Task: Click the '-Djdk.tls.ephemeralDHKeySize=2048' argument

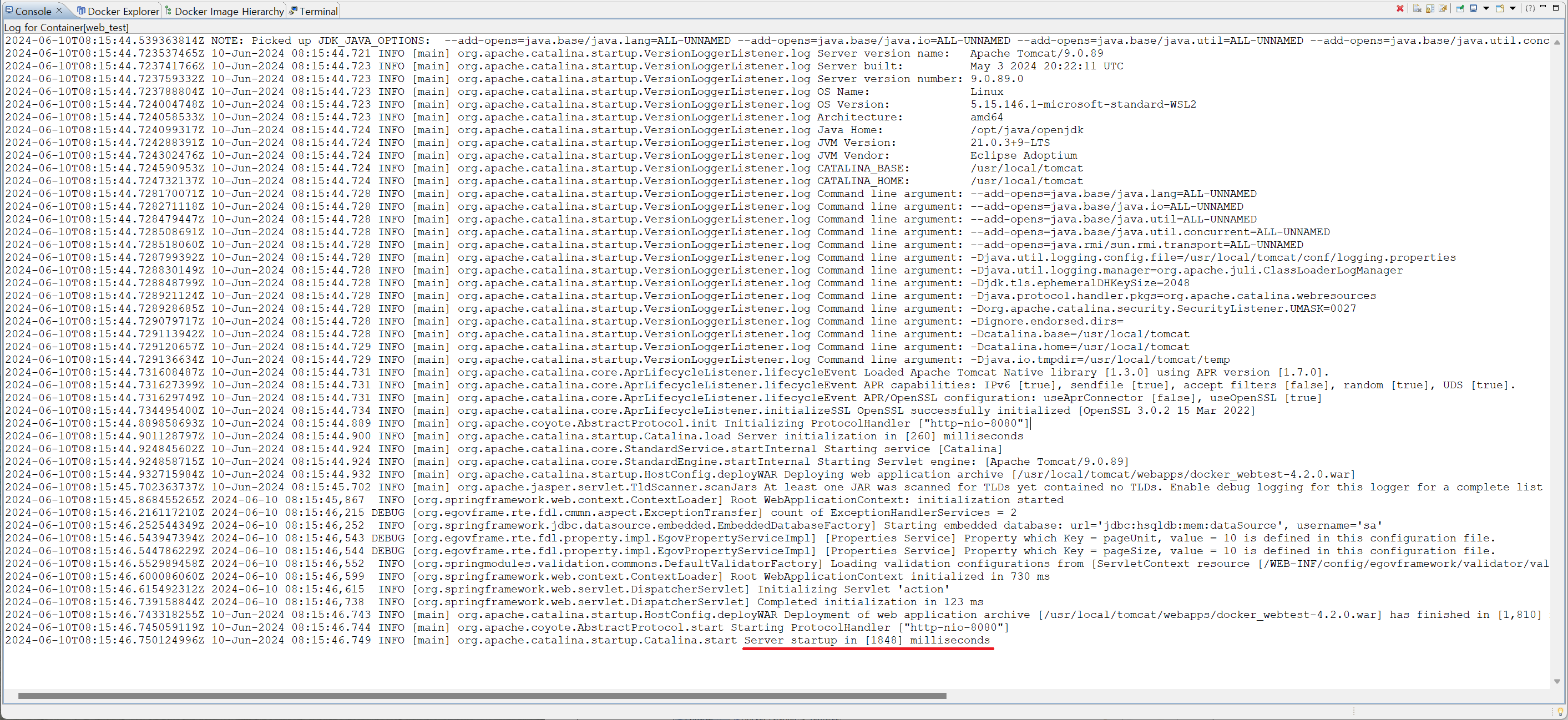Action: (1080, 283)
